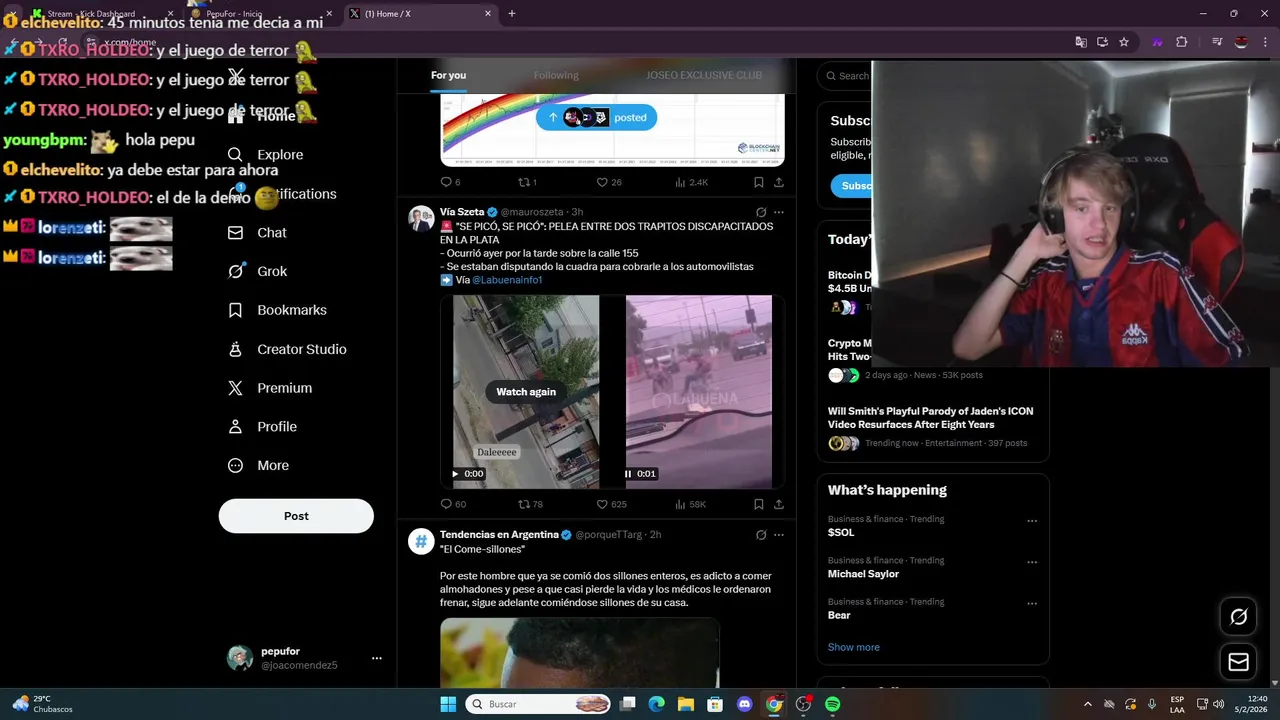Screen dimensions: 1280x720
Task: Click the Windows taskbar Buscar search box
Action: point(539,704)
